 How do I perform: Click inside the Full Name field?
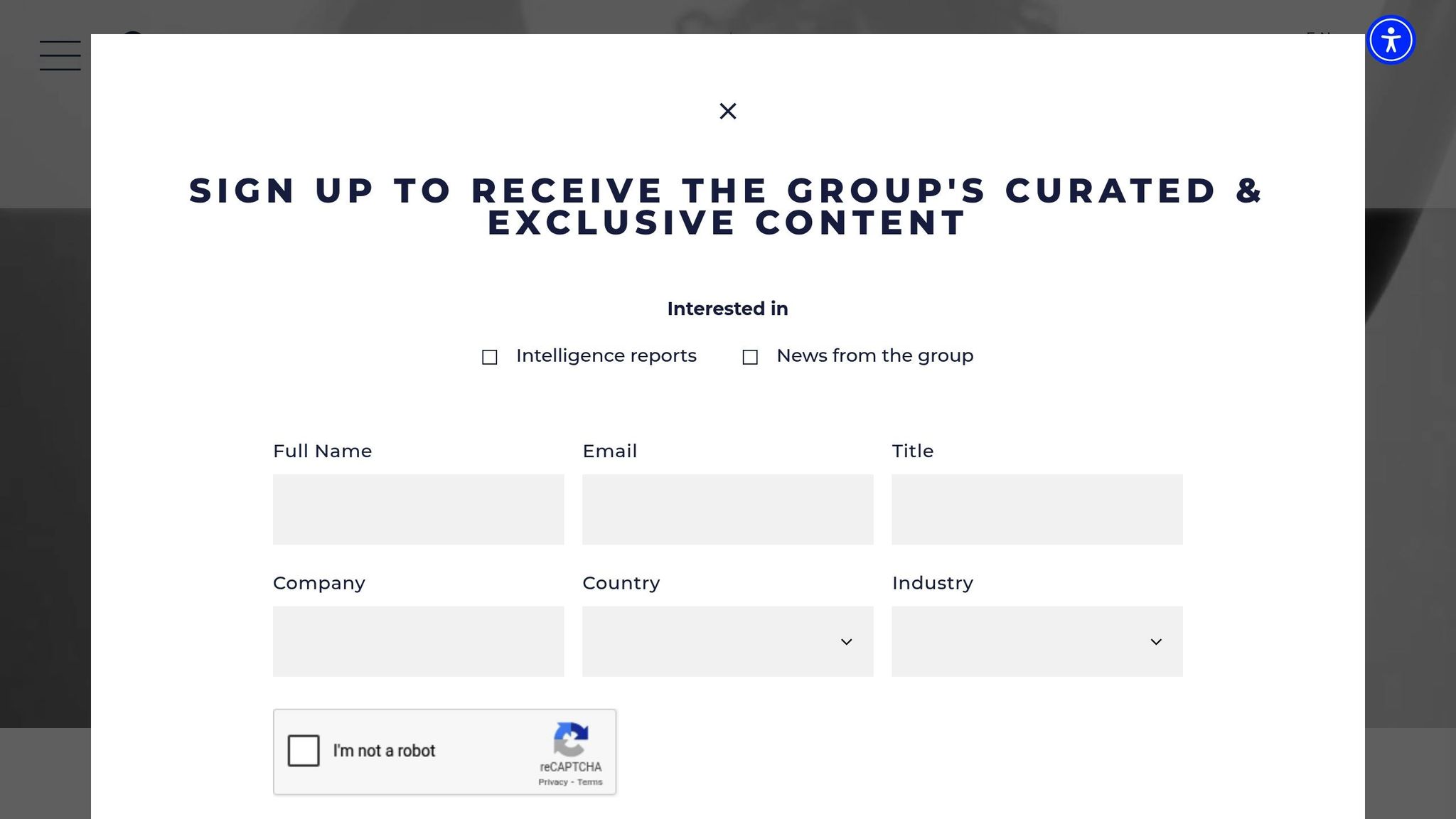tap(418, 509)
